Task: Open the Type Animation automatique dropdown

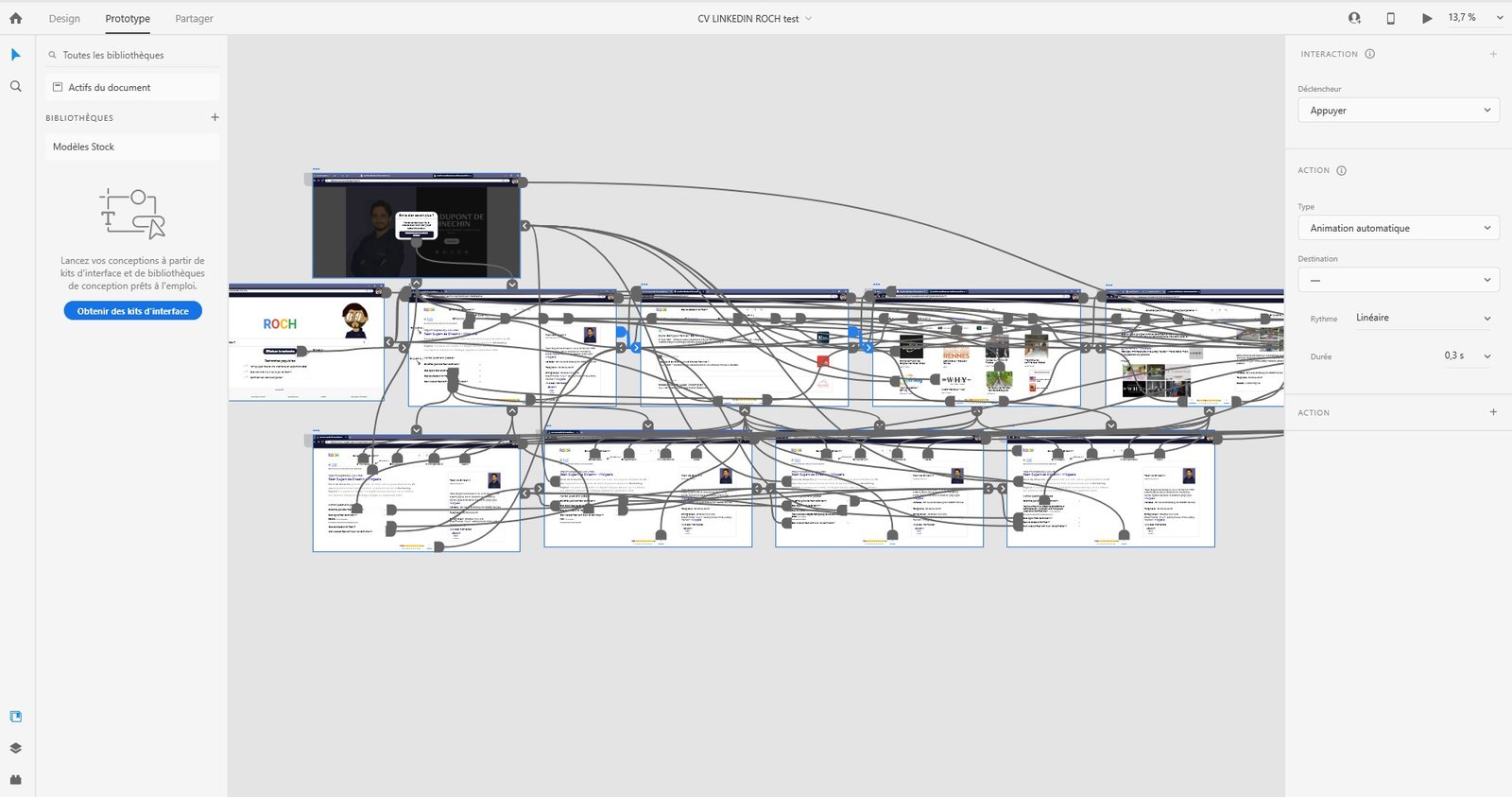Action: (x=1399, y=228)
